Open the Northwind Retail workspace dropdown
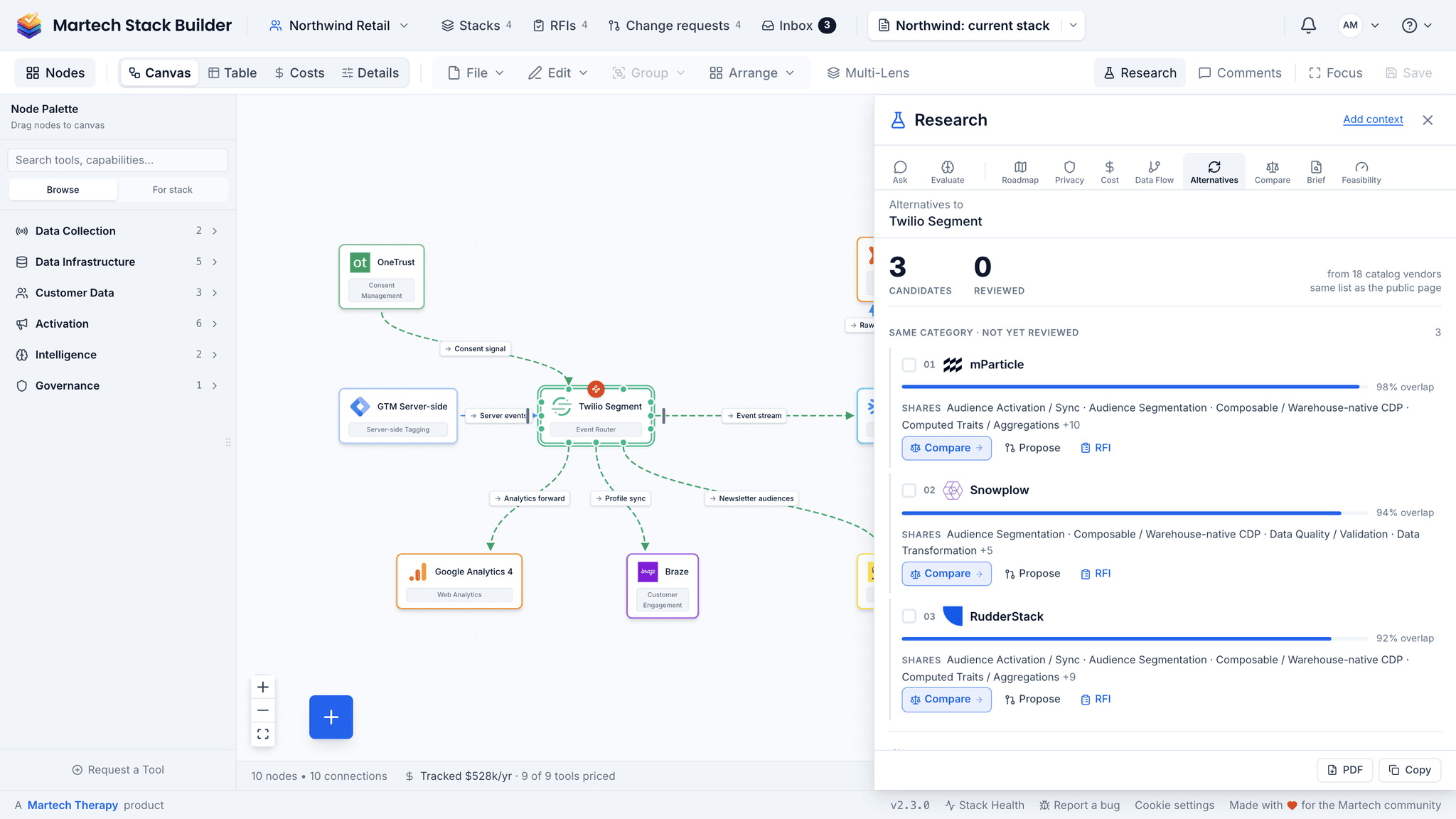 pos(339,26)
